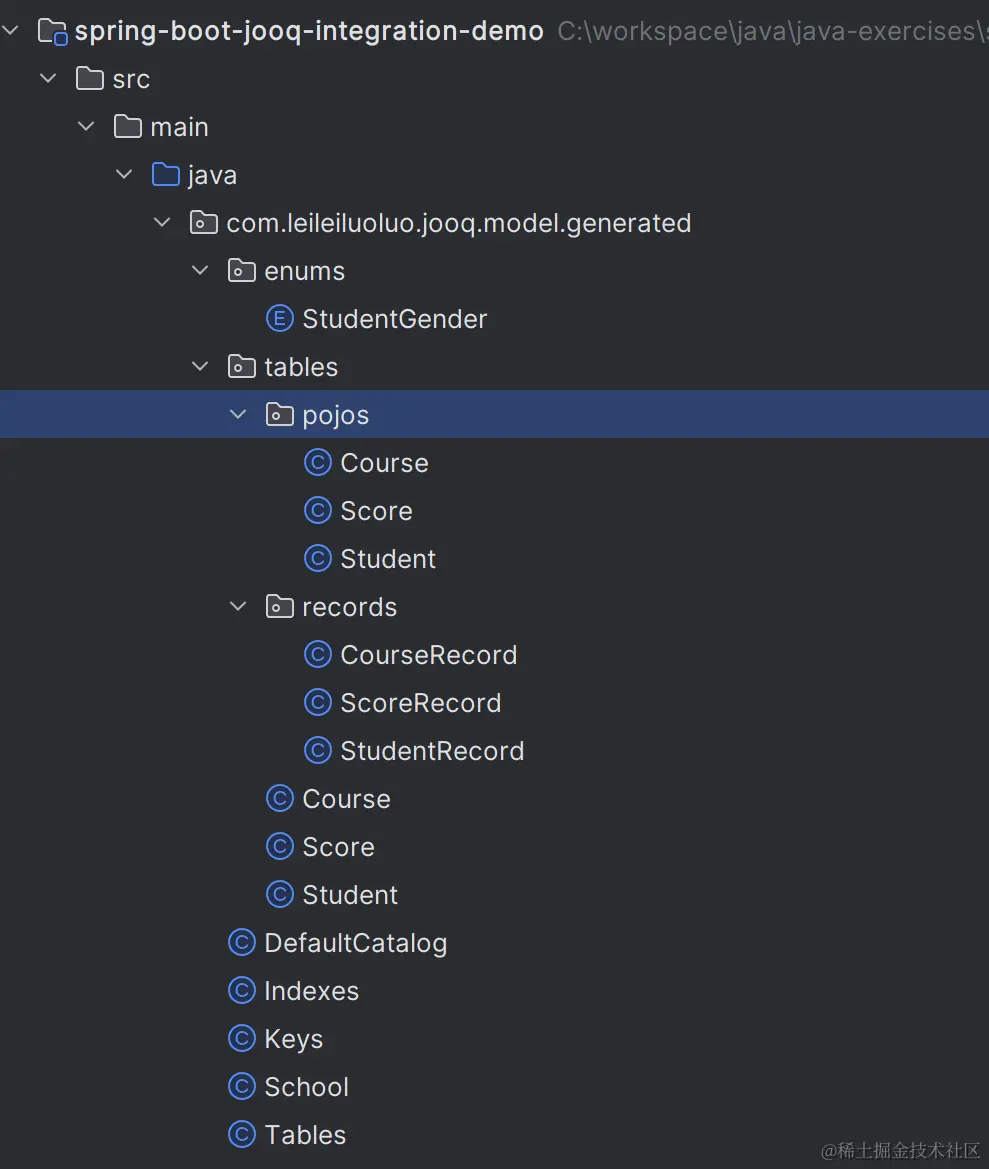Screen dimensions: 989x1169
Task: Click the records package folder icon
Action: (279, 607)
